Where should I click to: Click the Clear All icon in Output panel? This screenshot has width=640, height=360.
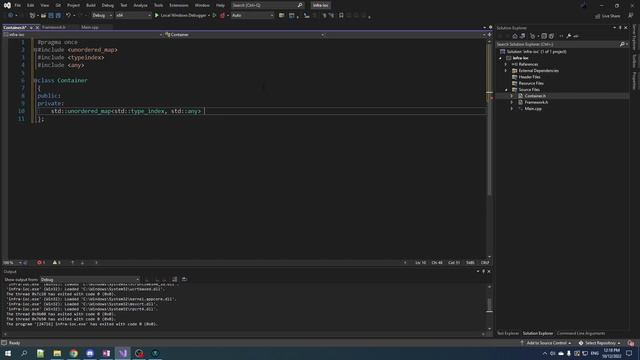click(x=175, y=279)
